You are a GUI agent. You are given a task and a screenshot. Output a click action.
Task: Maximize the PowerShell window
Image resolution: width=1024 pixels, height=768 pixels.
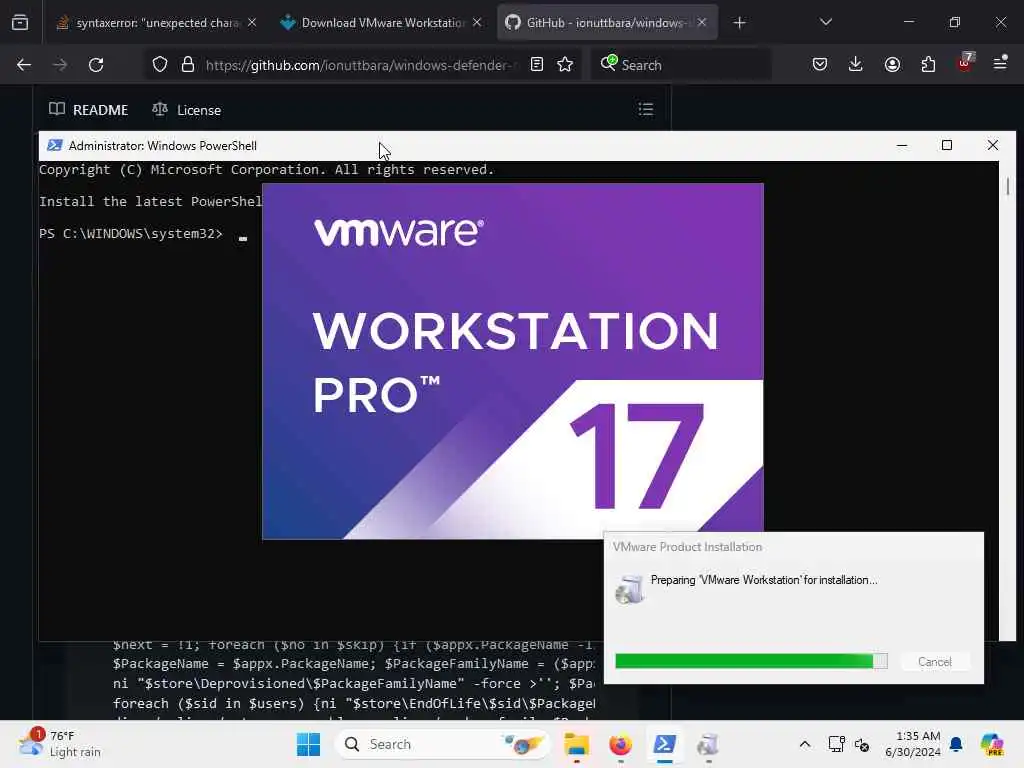pos(947,145)
